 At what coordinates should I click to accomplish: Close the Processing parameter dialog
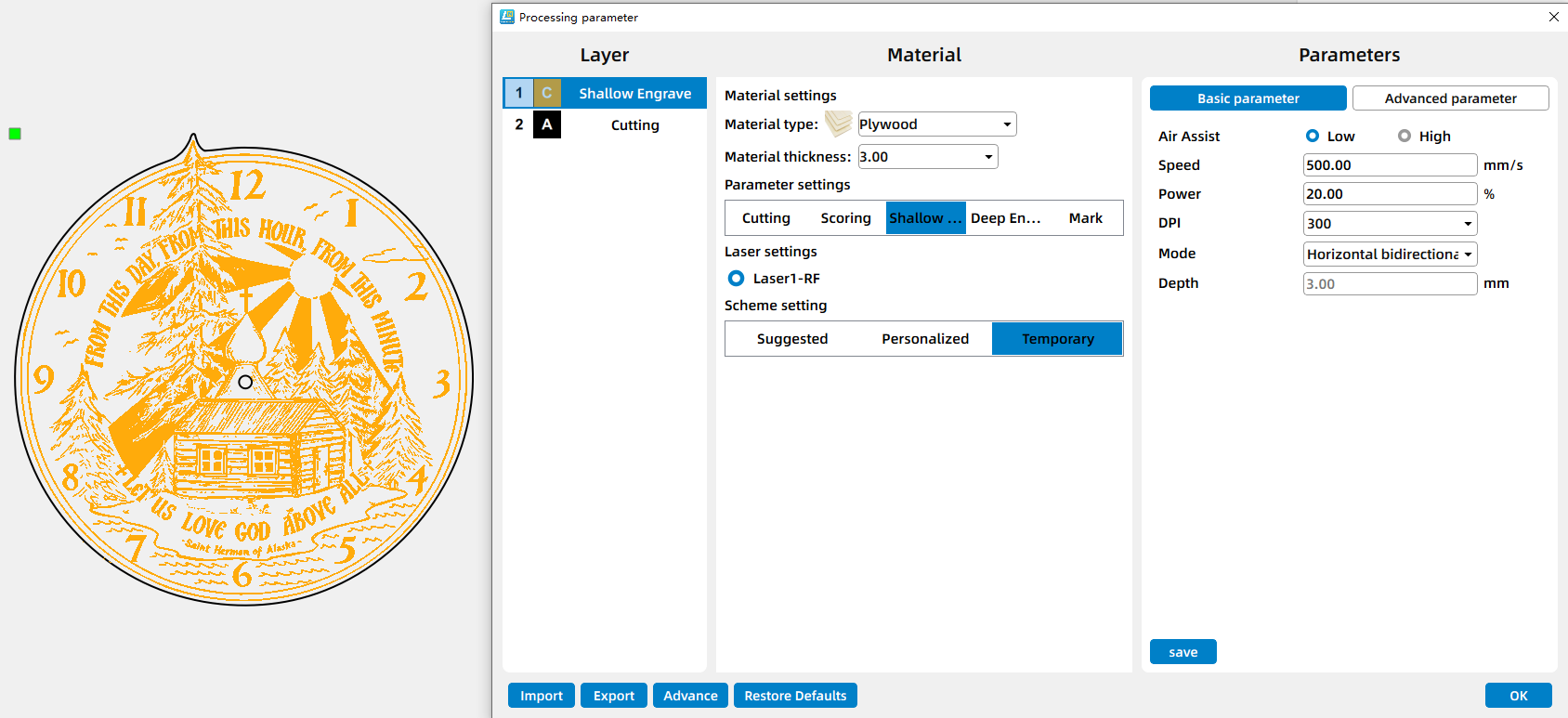(x=1553, y=17)
